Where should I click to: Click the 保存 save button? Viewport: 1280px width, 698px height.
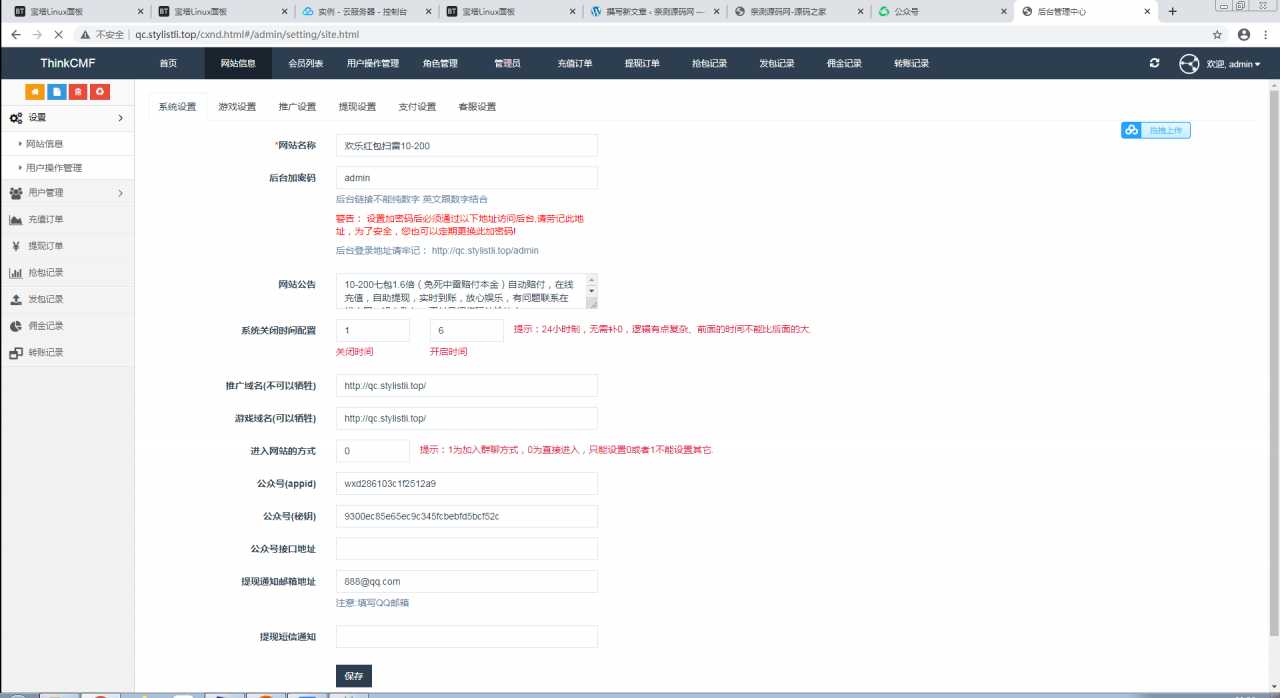pos(353,675)
